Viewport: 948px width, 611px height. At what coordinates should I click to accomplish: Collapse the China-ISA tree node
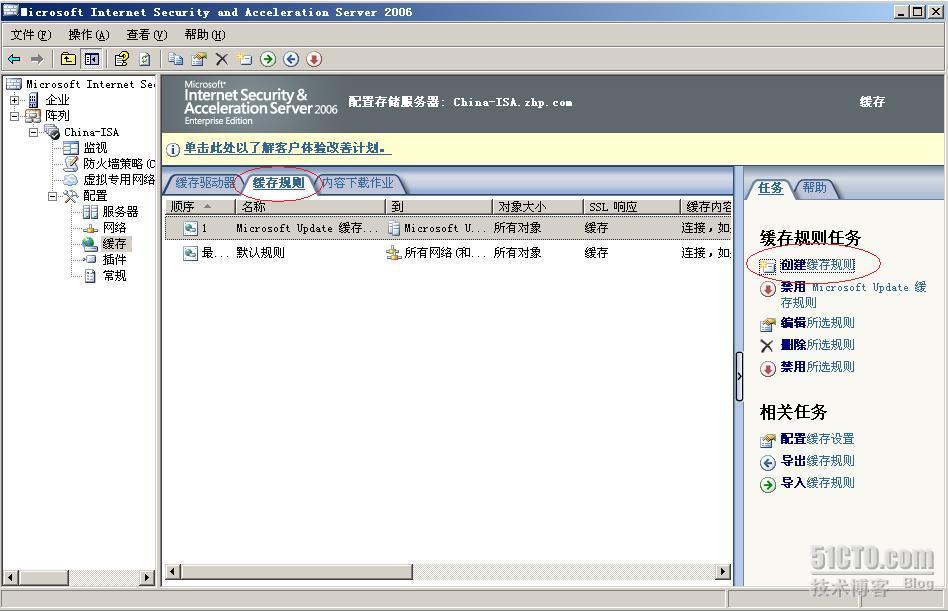tap(33, 132)
